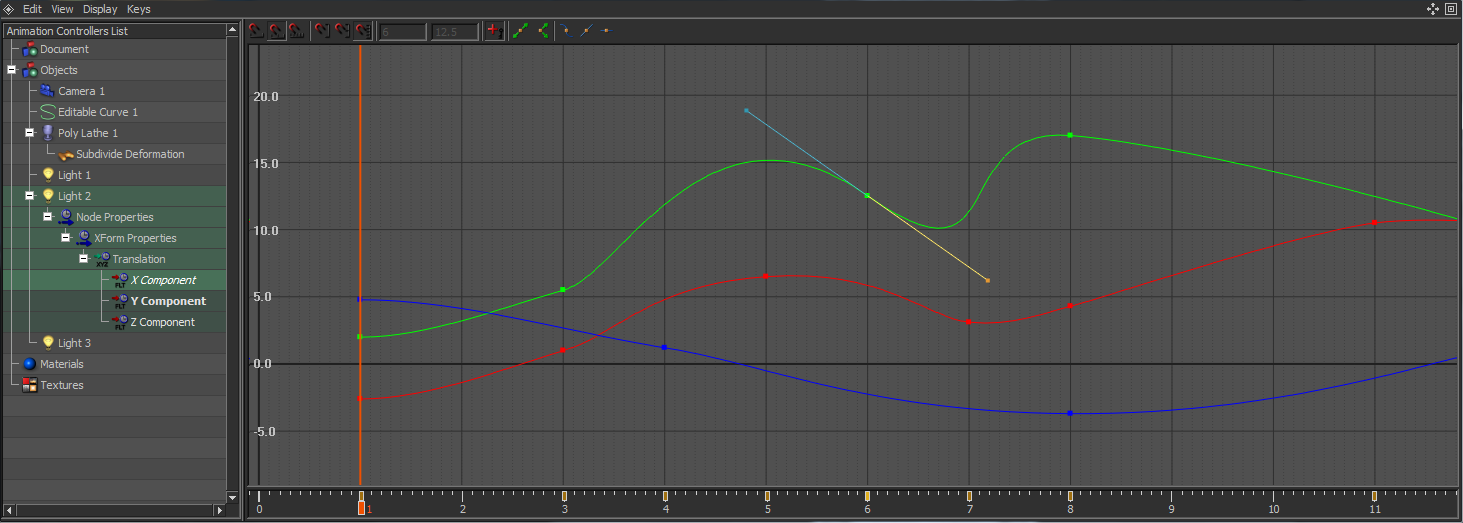Click the first magnet snap icon in toolbar
The height and width of the screenshot is (523, 1463).
(257, 31)
